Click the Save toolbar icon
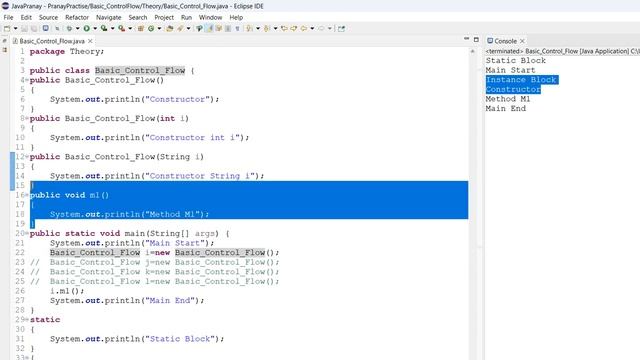The width and height of the screenshot is (640, 360). pyautogui.click(x=24, y=29)
